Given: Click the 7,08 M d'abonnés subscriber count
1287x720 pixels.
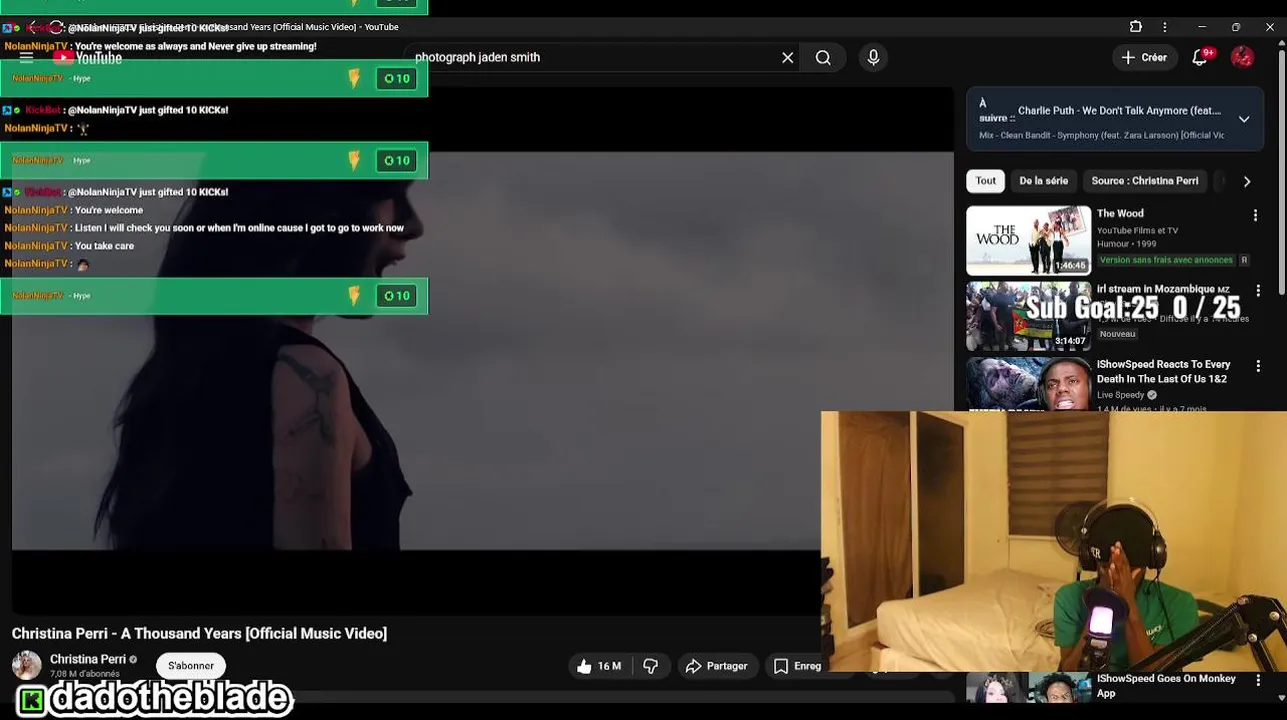Looking at the screenshot, I should click(85, 674).
